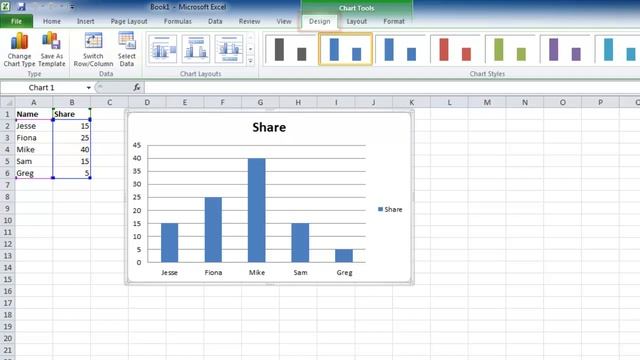The height and width of the screenshot is (360, 640).
Task: Choose the teal chart style
Action: coord(618,49)
